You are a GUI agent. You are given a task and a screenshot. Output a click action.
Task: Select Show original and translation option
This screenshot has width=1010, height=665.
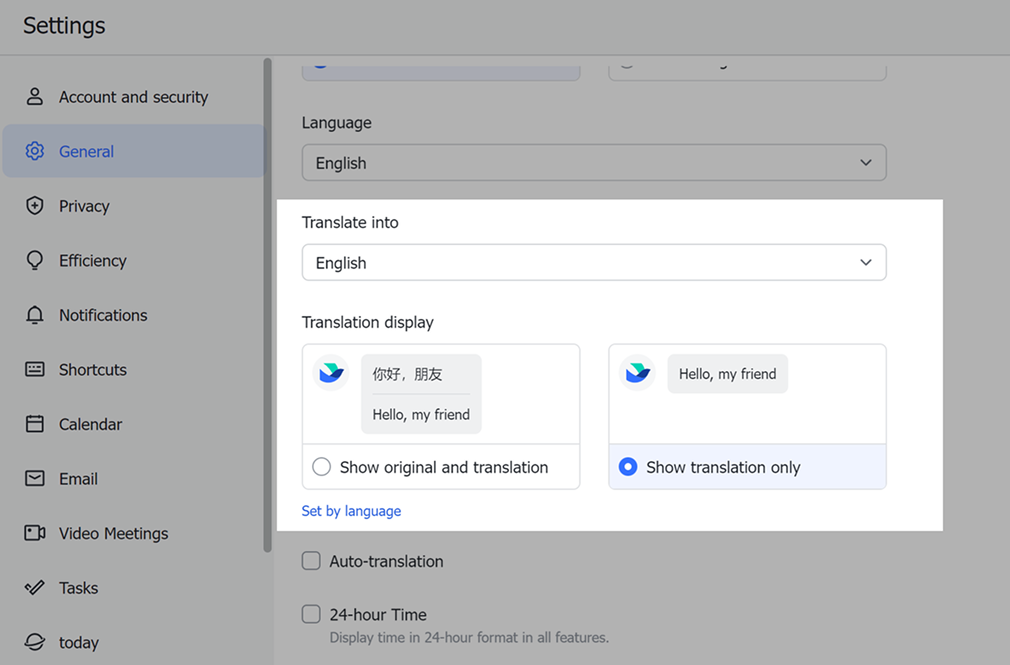tap(322, 467)
